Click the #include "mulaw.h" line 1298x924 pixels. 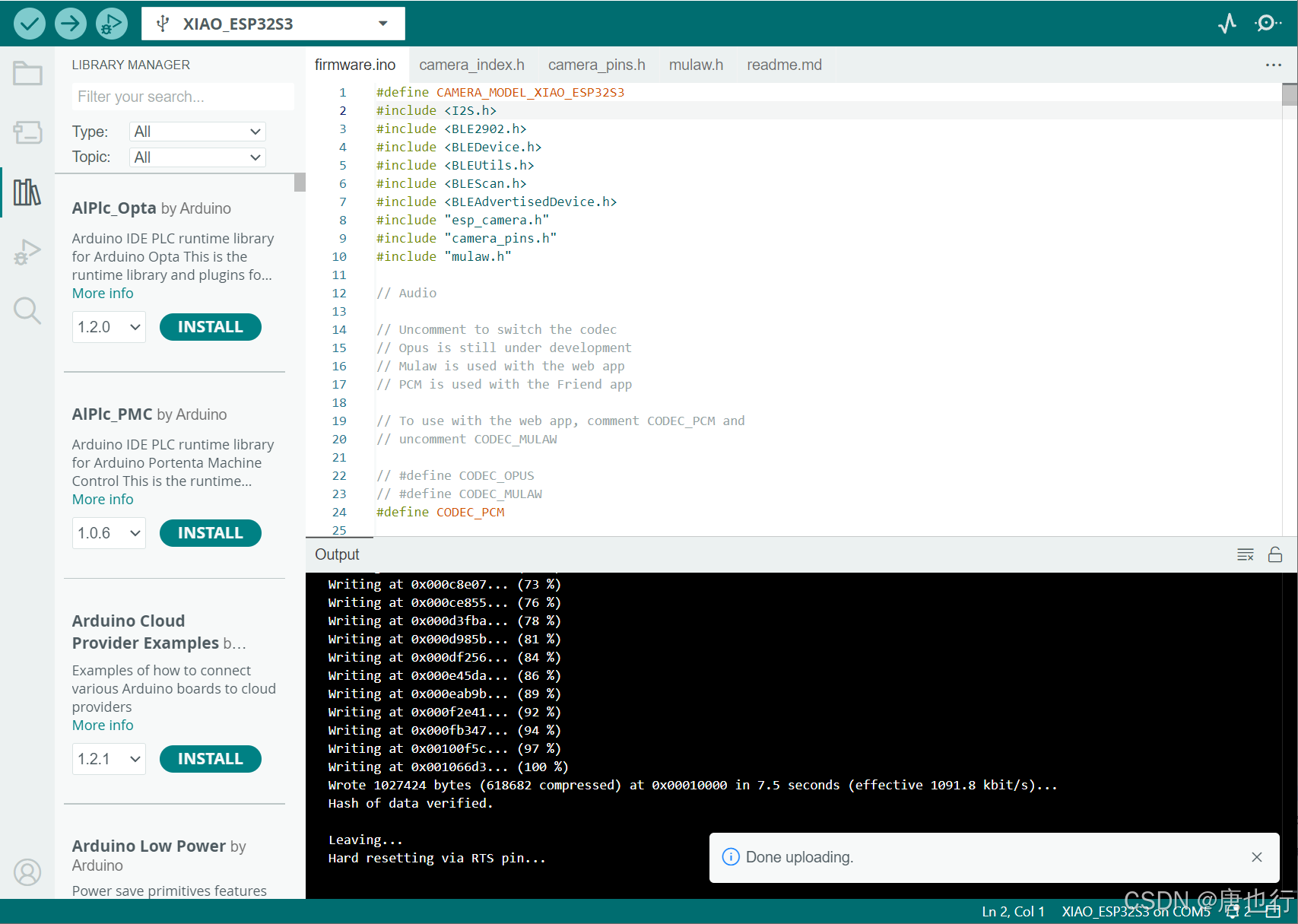443,257
